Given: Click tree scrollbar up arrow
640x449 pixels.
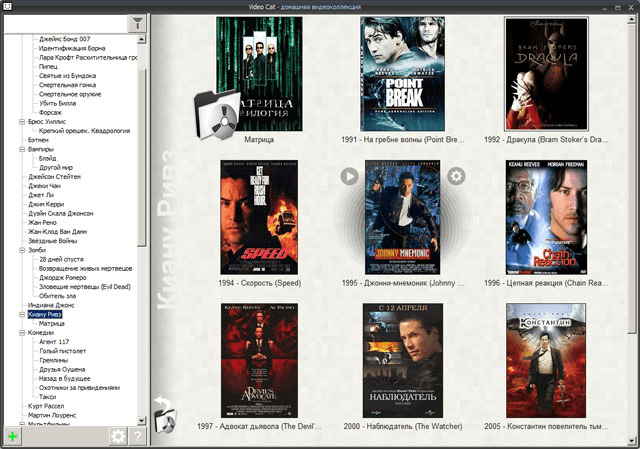Looking at the screenshot, I should (142, 39).
